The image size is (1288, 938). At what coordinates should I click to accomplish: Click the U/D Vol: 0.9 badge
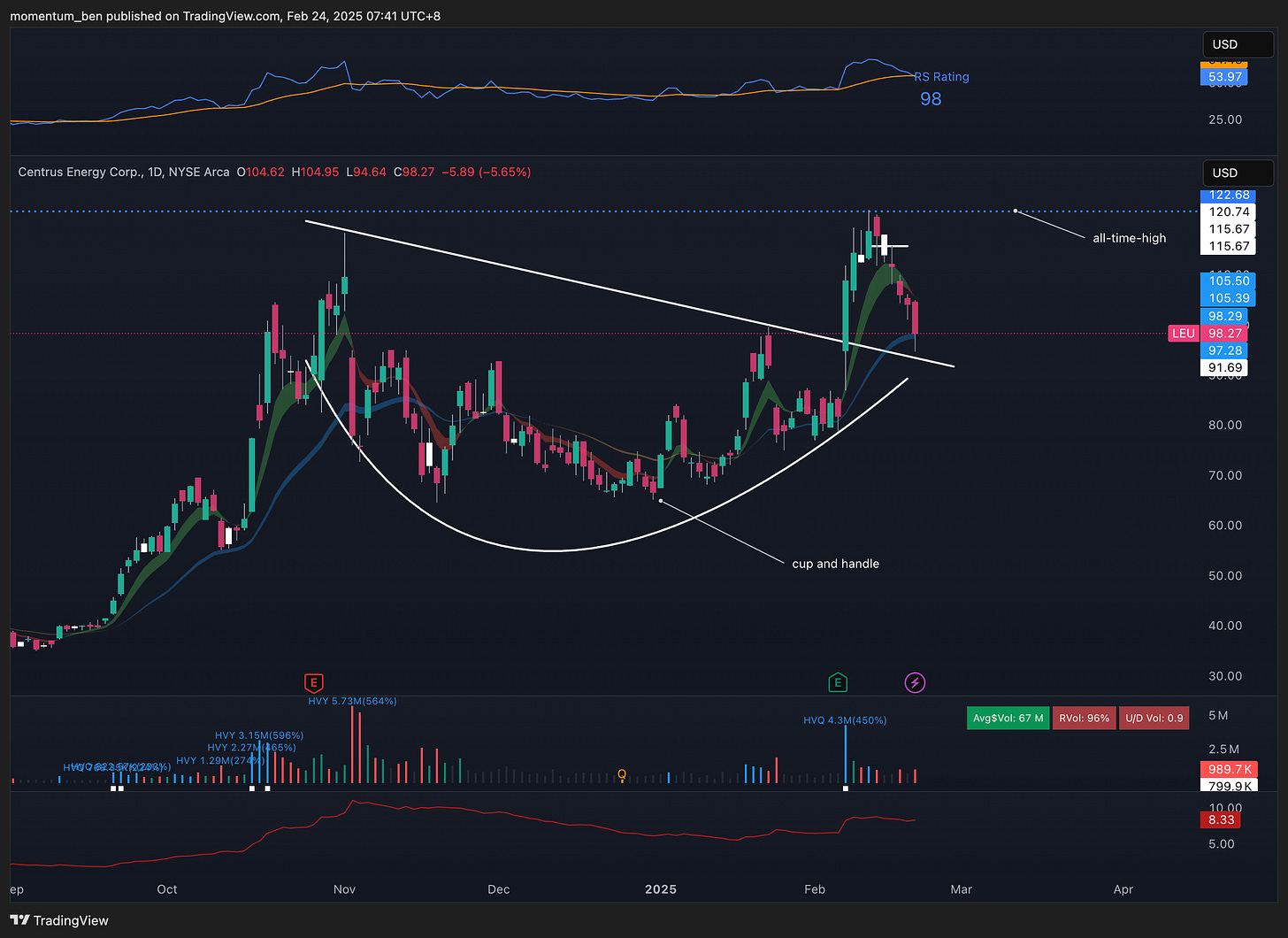(1154, 718)
